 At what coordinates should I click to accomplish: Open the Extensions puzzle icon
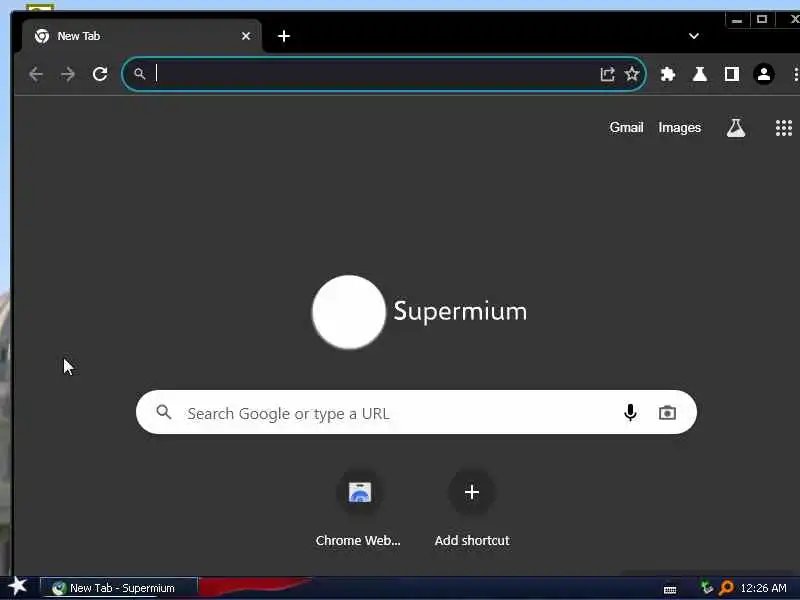pos(668,74)
